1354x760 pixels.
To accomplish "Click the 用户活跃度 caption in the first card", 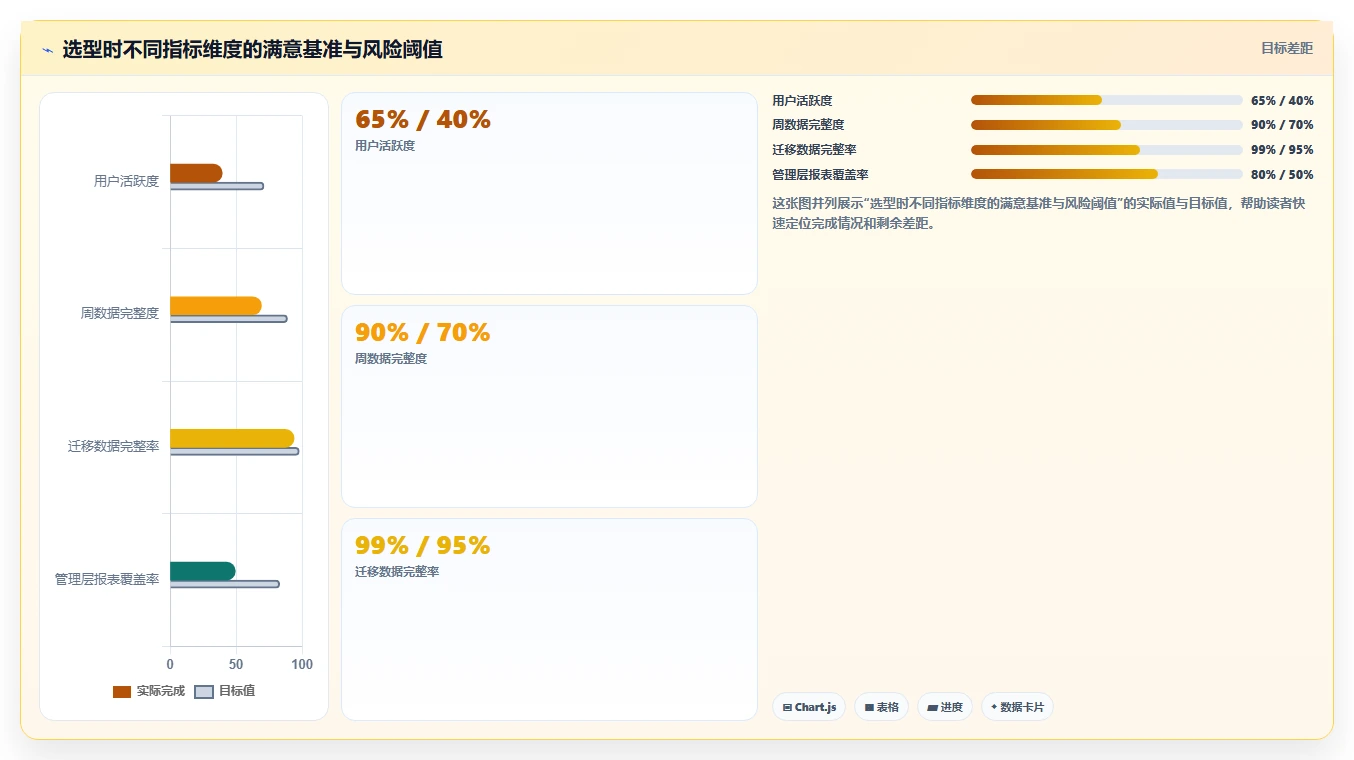I will click(385, 146).
